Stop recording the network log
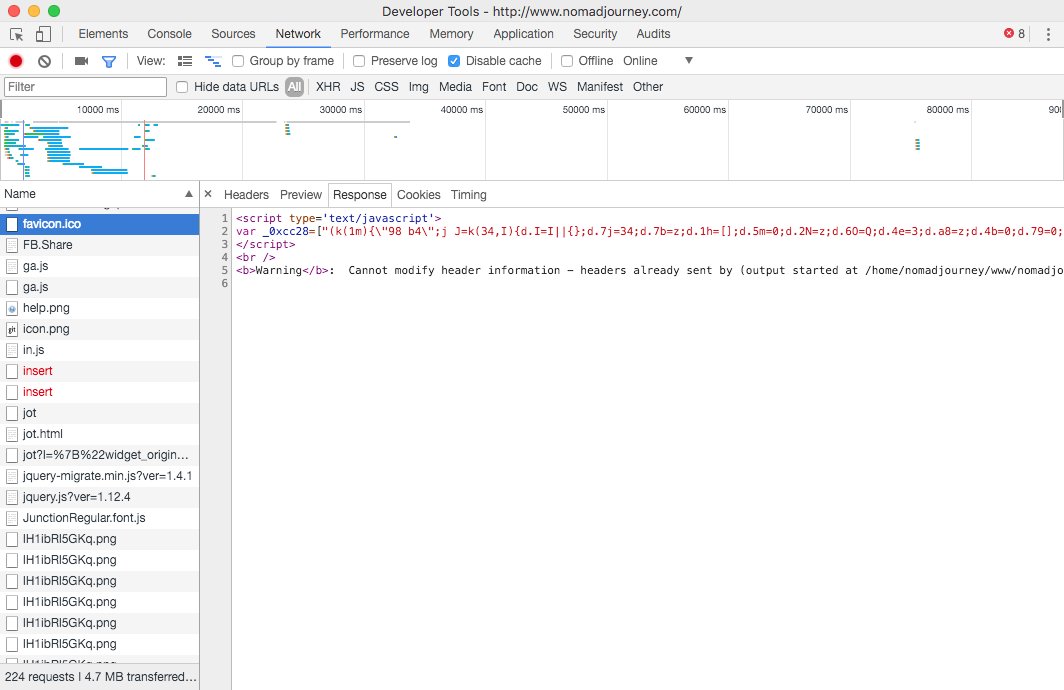Viewport: 1064px width, 690px height. [x=16, y=61]
